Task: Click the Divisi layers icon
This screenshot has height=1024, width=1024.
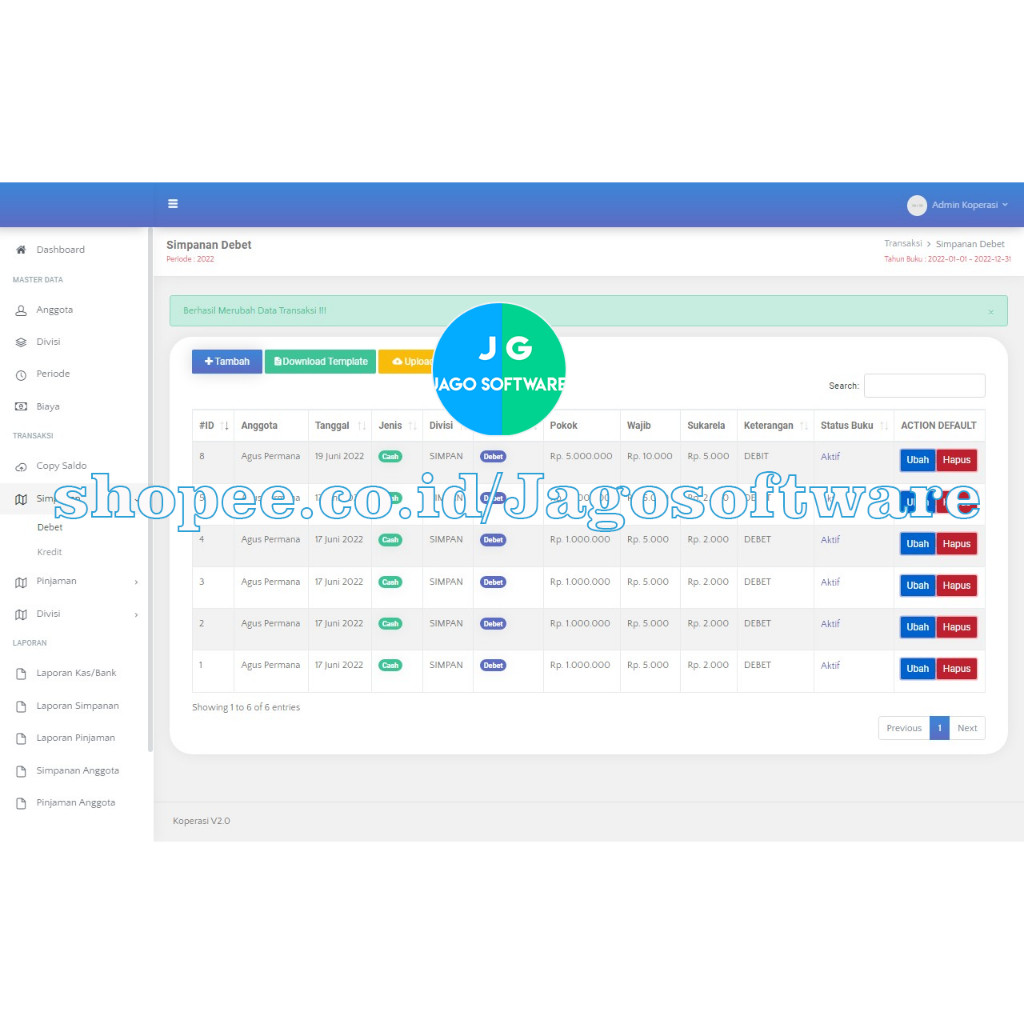Action: click(x=20, y=341)
